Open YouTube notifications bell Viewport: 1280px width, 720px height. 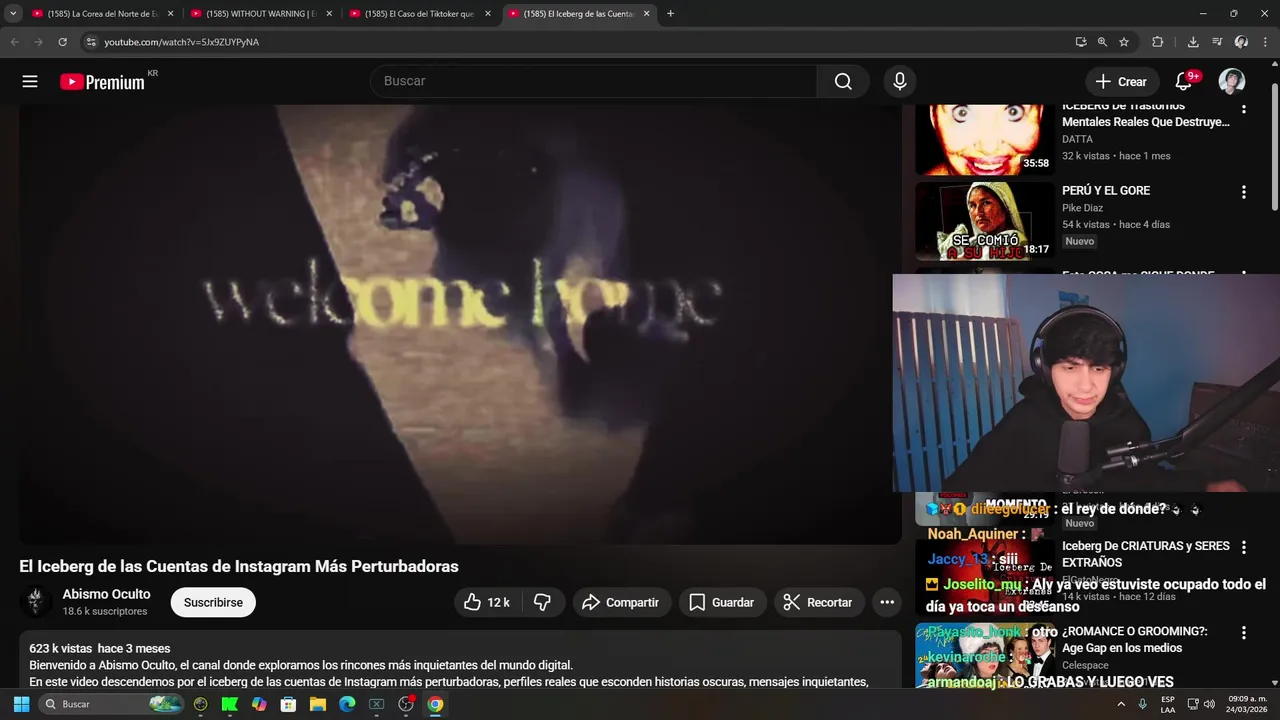point(1184,81)
